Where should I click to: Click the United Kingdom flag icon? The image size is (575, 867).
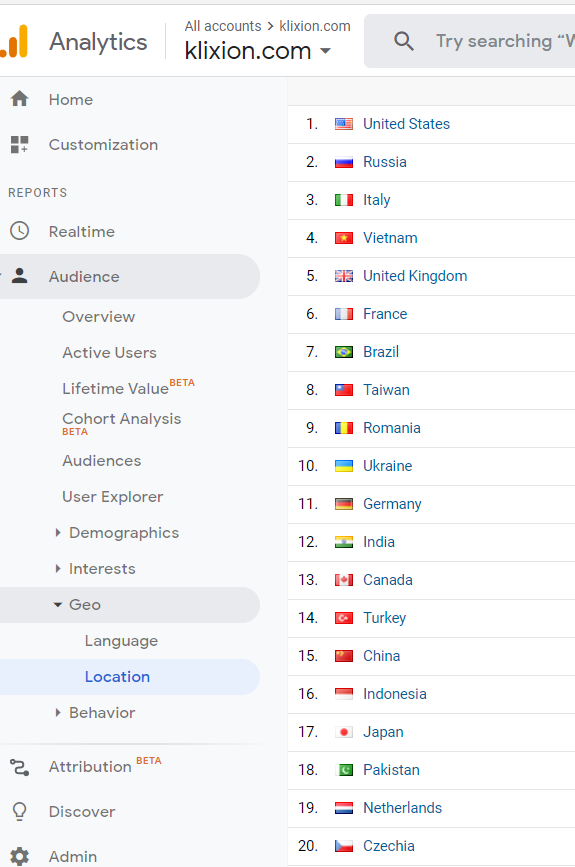point(344,276)
